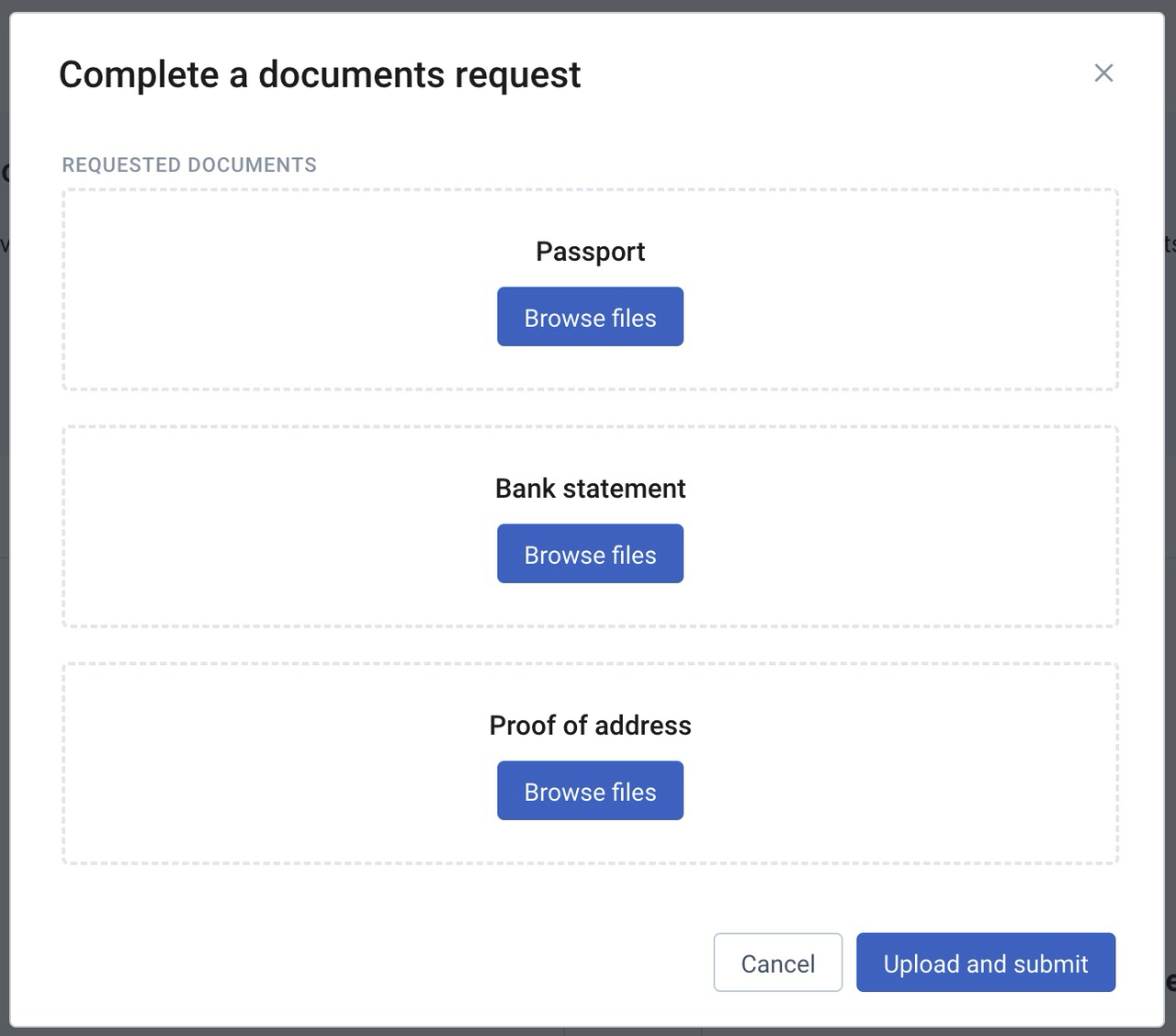Click empty footer space left of Cancel

pos(367,963)
